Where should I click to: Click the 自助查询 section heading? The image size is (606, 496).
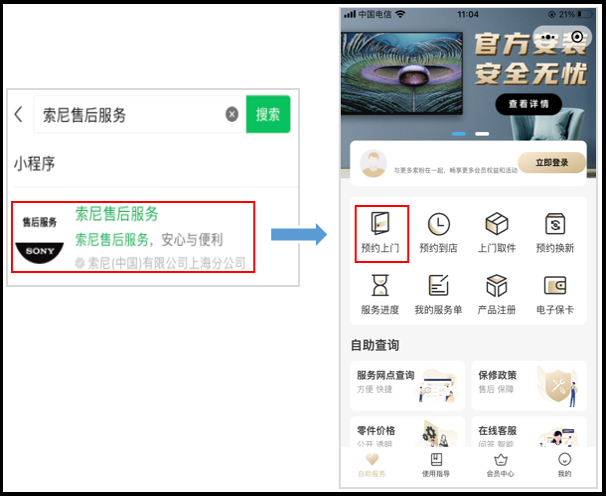click(x=375, y=345)
